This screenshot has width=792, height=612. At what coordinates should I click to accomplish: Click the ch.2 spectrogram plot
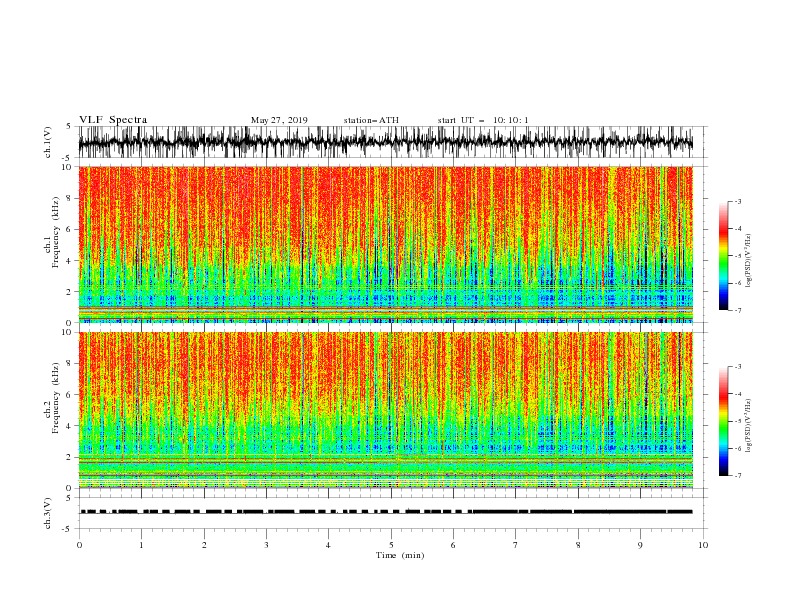click(385, 410)
